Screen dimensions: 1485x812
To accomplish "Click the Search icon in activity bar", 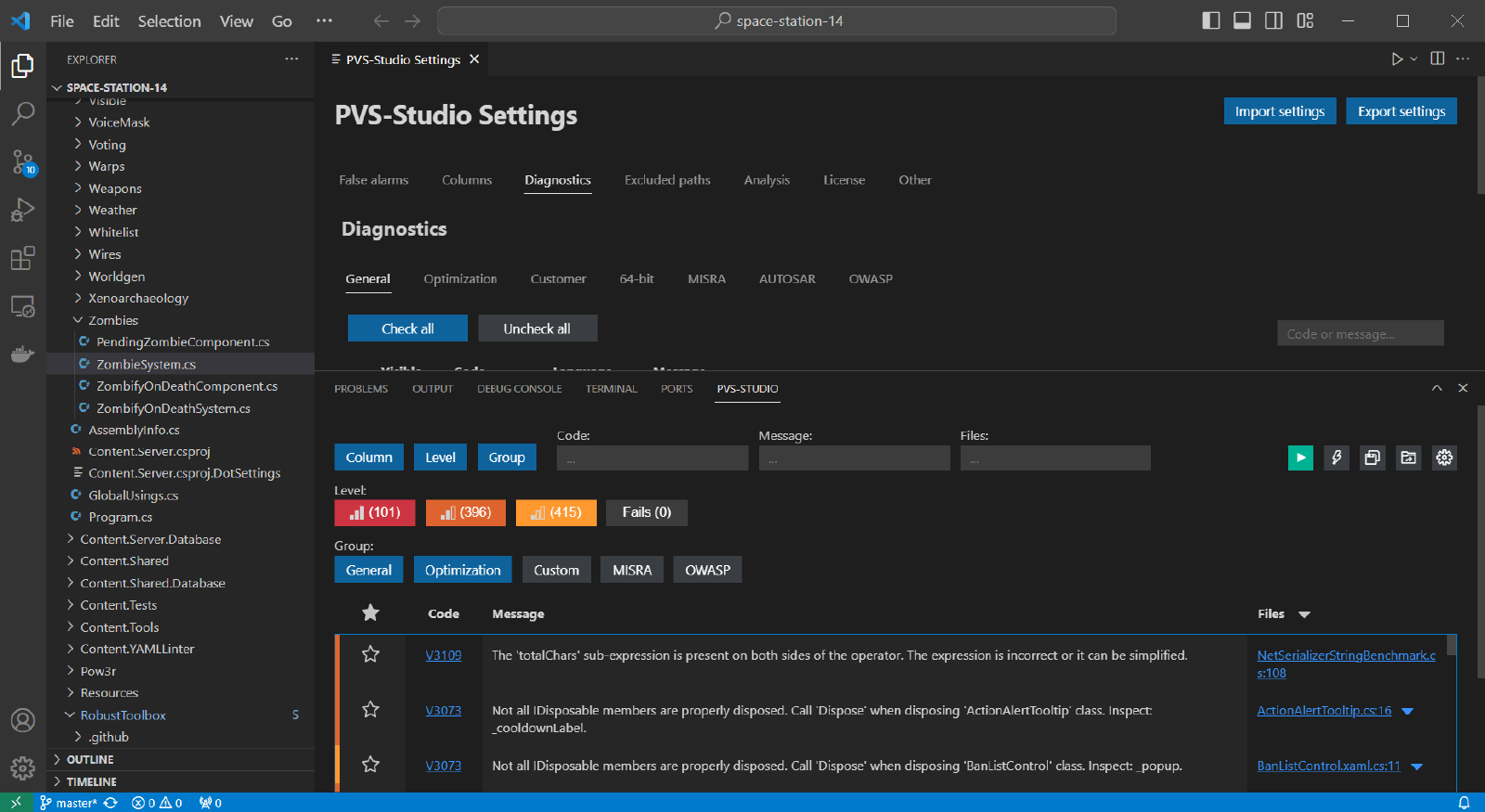I will (23, 114).
